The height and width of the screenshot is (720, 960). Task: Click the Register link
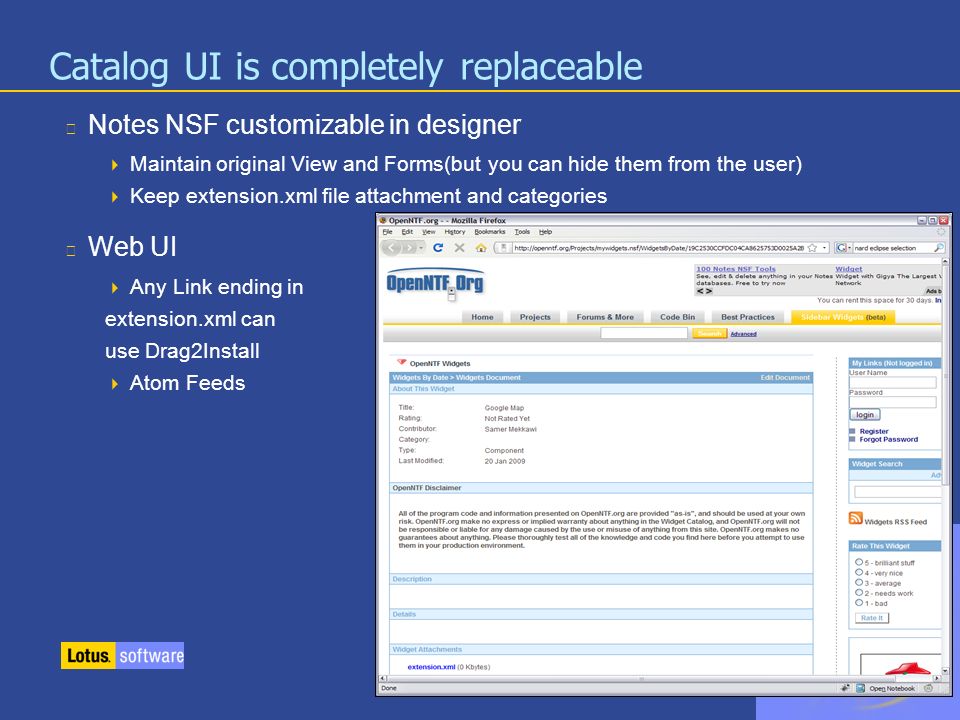tap(874, 431)
